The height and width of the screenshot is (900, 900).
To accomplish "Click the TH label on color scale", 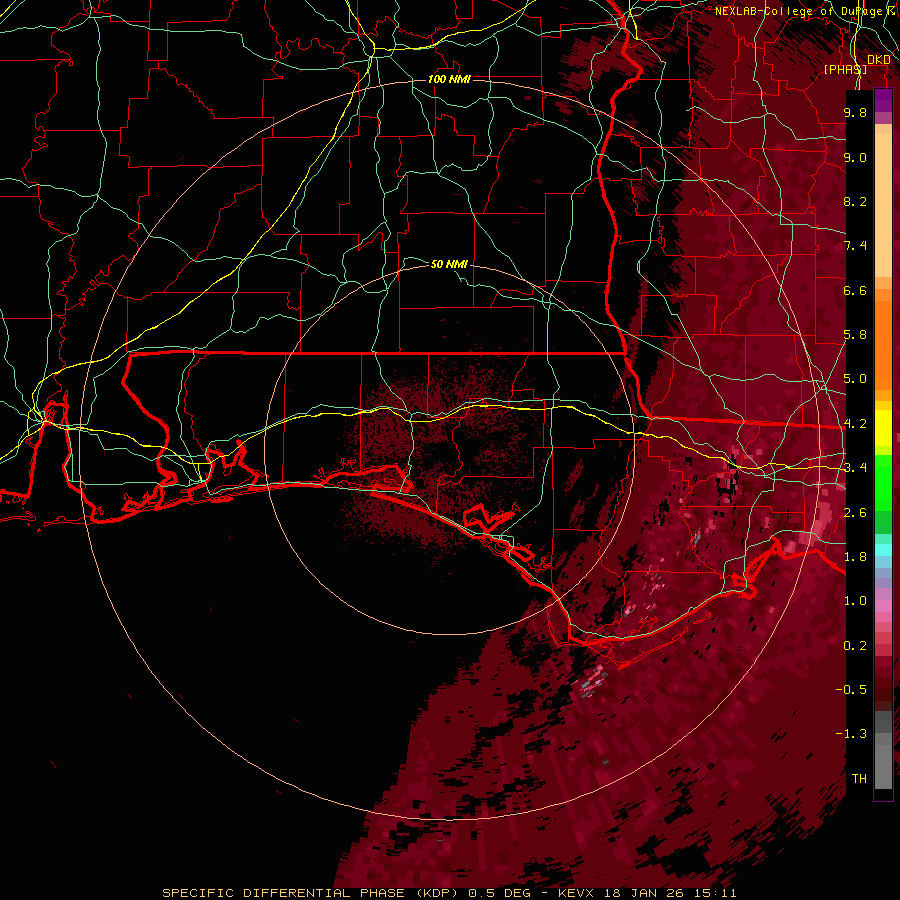I will point(859,779).
